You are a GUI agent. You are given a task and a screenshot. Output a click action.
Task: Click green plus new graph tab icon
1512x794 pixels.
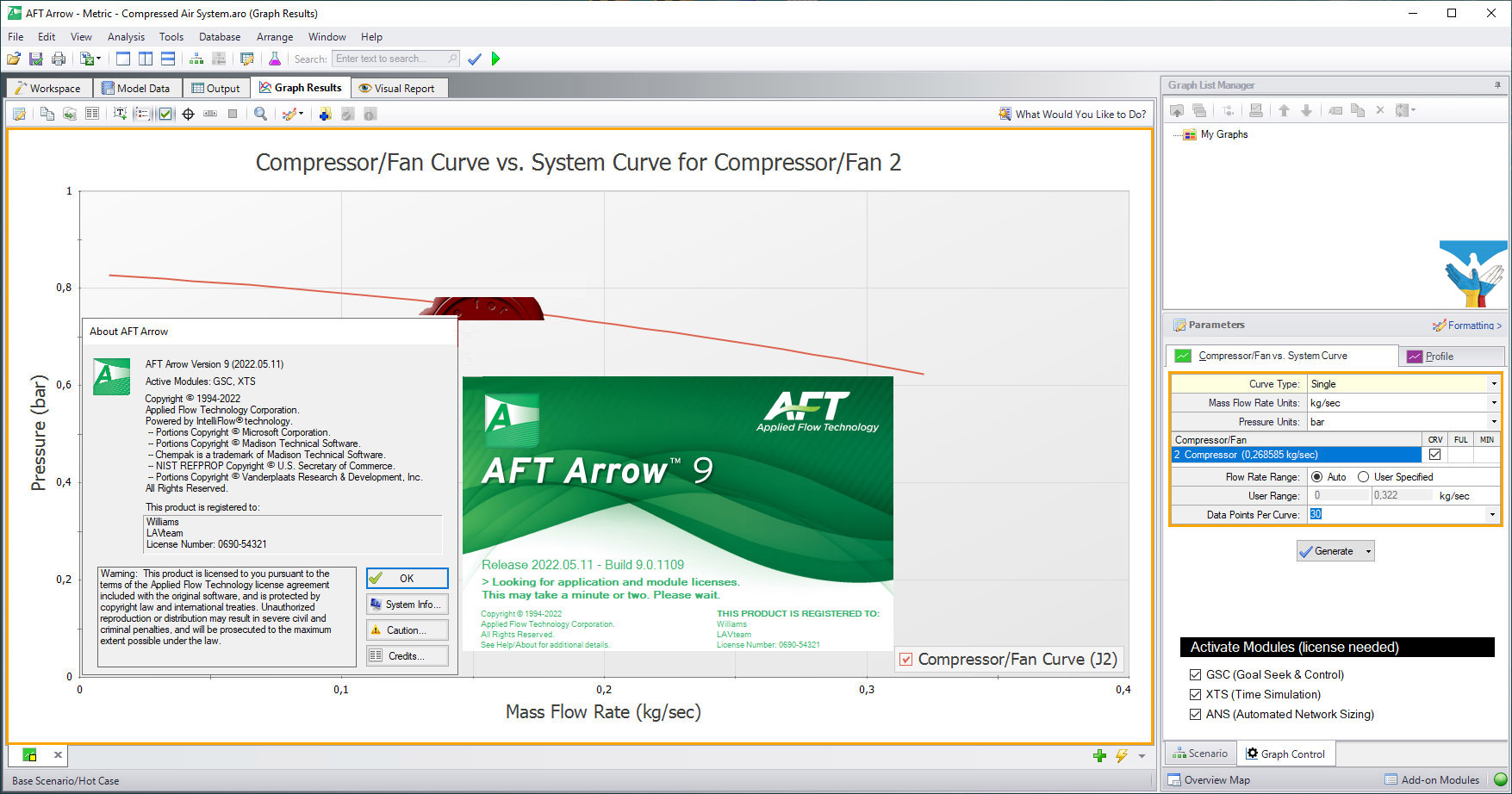point(1099,755)
